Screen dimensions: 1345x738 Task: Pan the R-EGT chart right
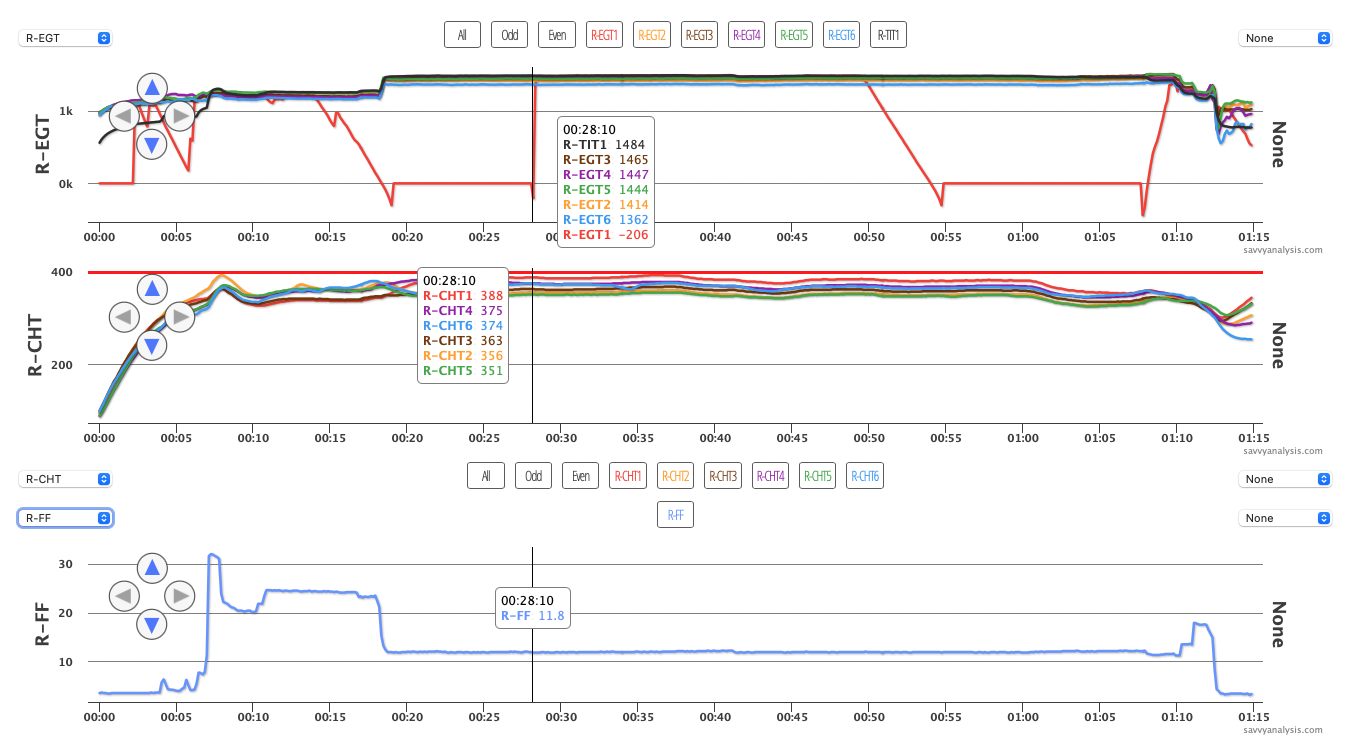click(x=179, y=116)
